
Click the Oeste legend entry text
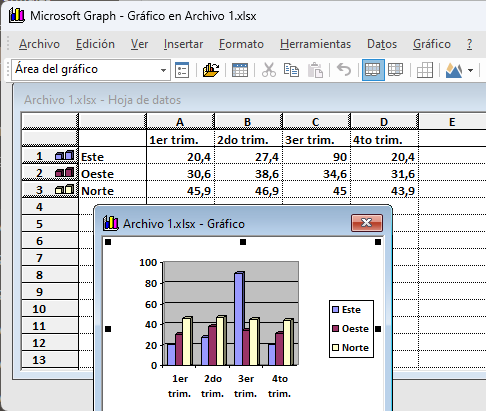(355, 329)
